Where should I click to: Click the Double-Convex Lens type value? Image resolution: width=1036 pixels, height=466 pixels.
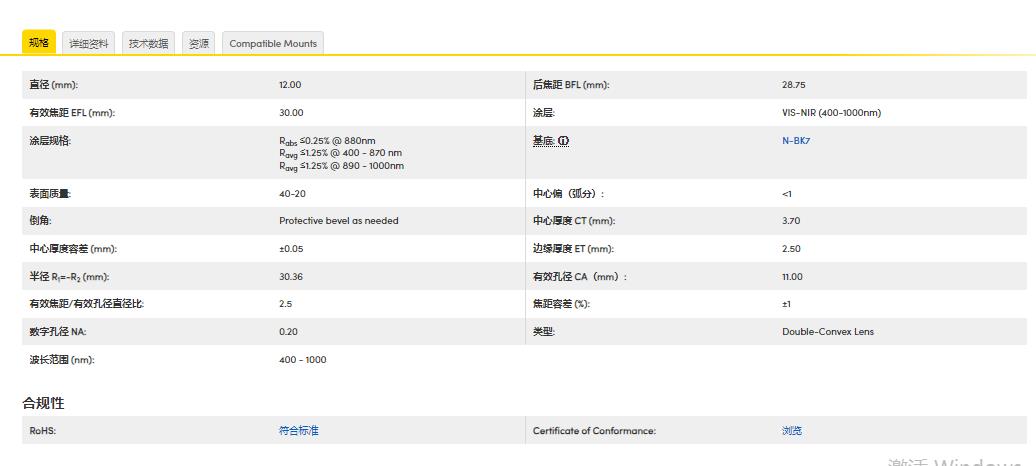coord(827,332)
